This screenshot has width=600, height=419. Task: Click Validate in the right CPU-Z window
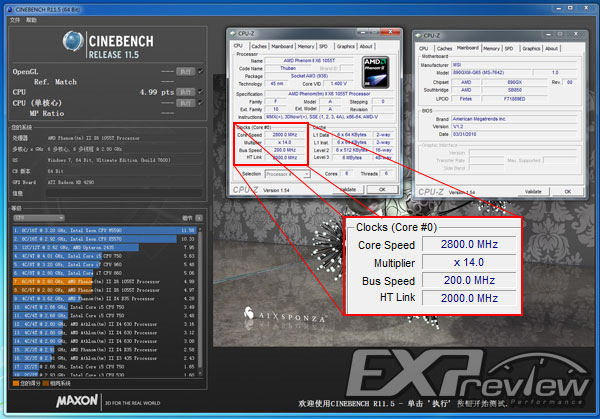pyautogui.click(x=534, y=192)
